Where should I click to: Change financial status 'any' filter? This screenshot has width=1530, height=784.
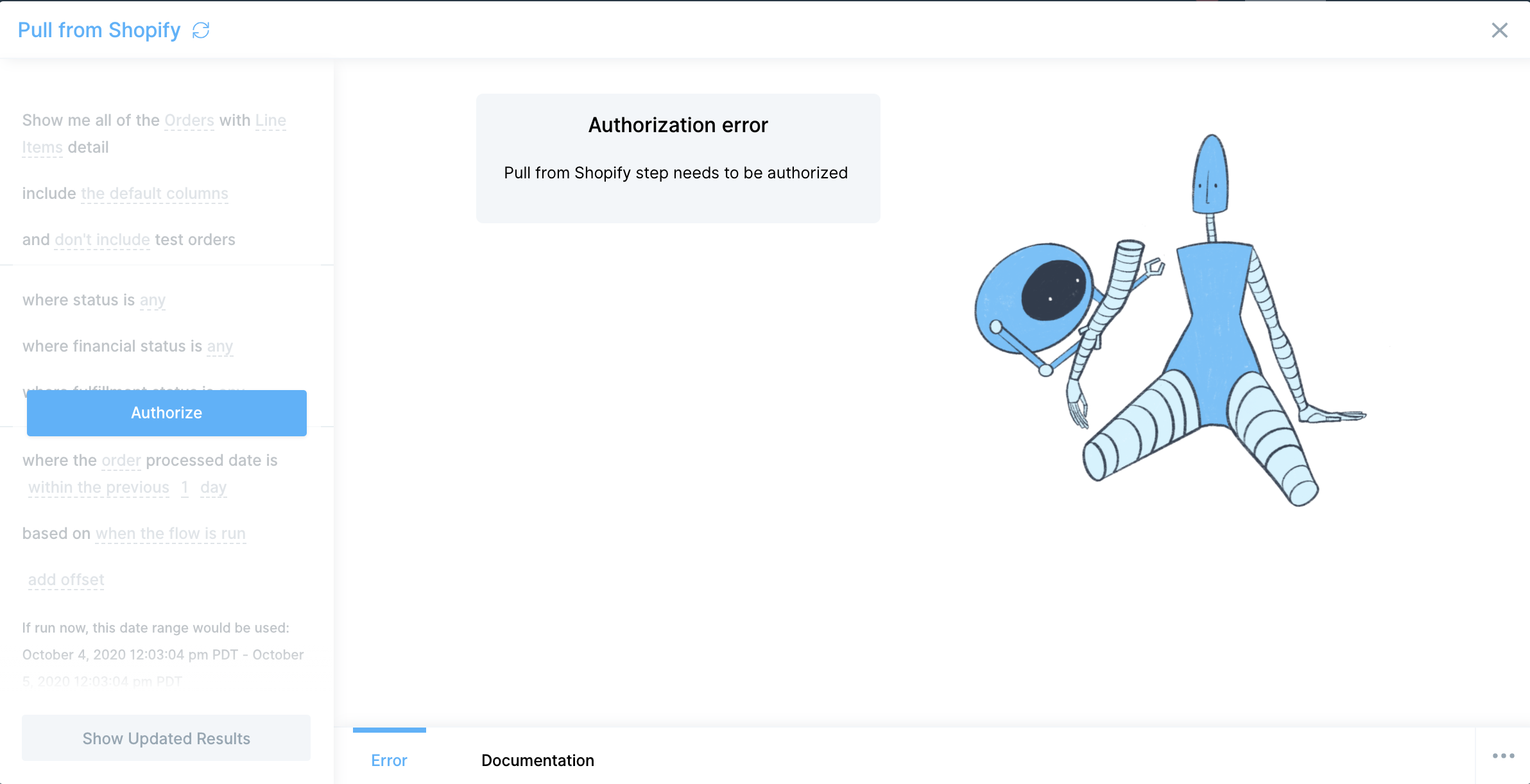coord(219,346)
